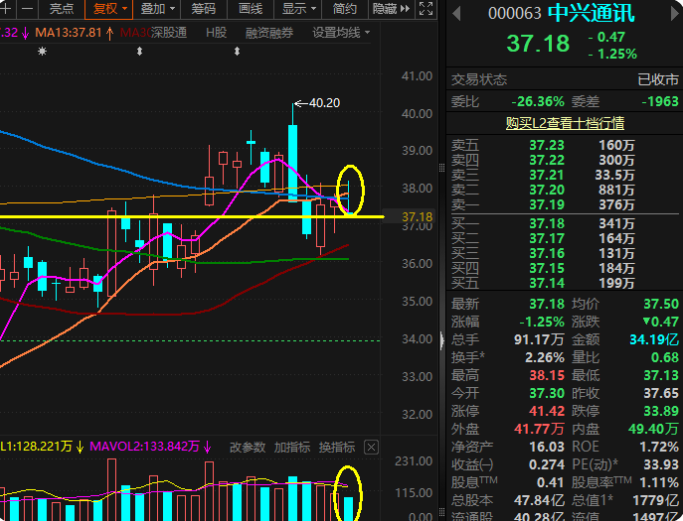Click the second event marker above the chart
Screen dimensions: 683x521
point(139,51)
